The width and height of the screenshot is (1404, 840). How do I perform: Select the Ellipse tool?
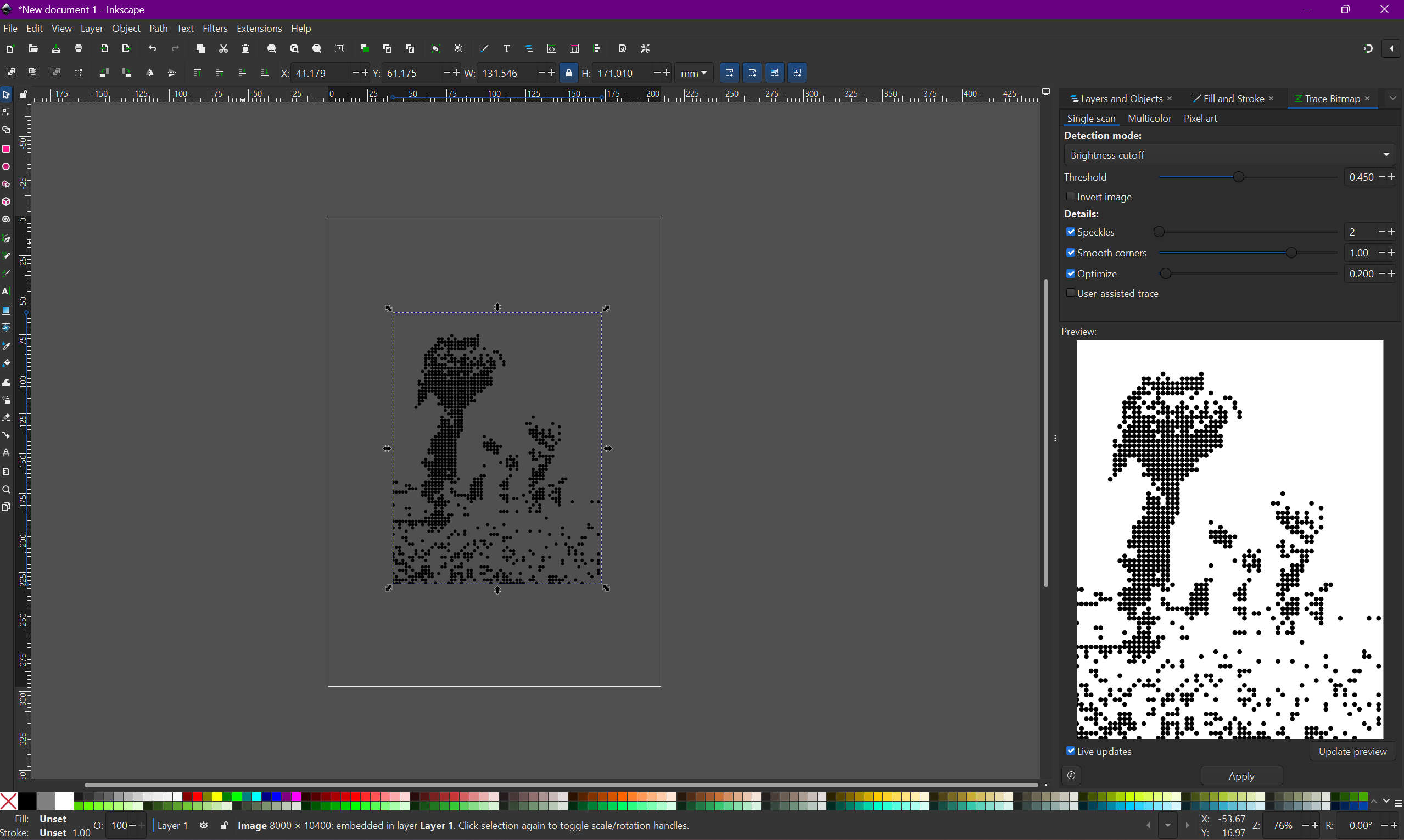(6, 167)
